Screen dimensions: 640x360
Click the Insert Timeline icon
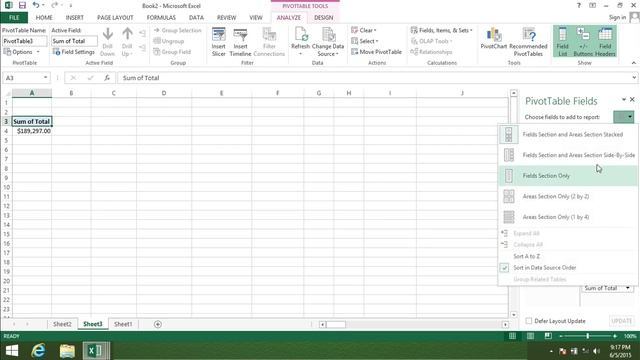[x=240, y=42]
